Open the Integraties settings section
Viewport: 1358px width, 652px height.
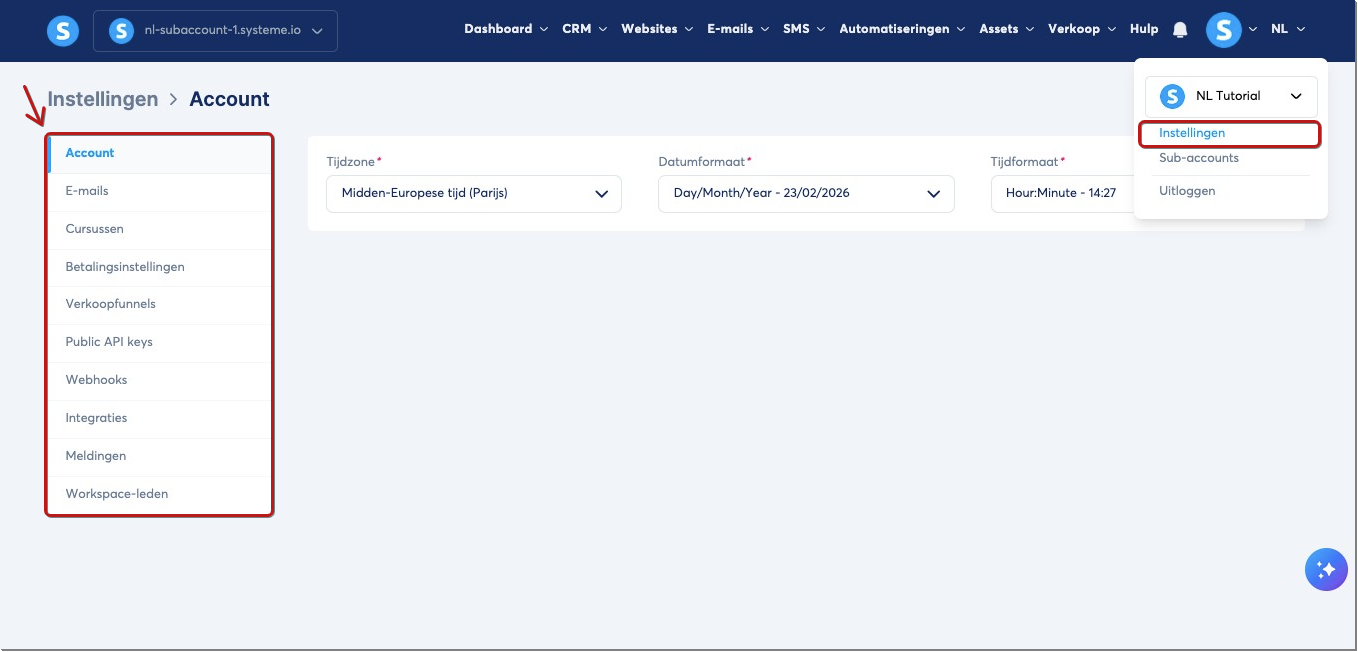(159, 418)
